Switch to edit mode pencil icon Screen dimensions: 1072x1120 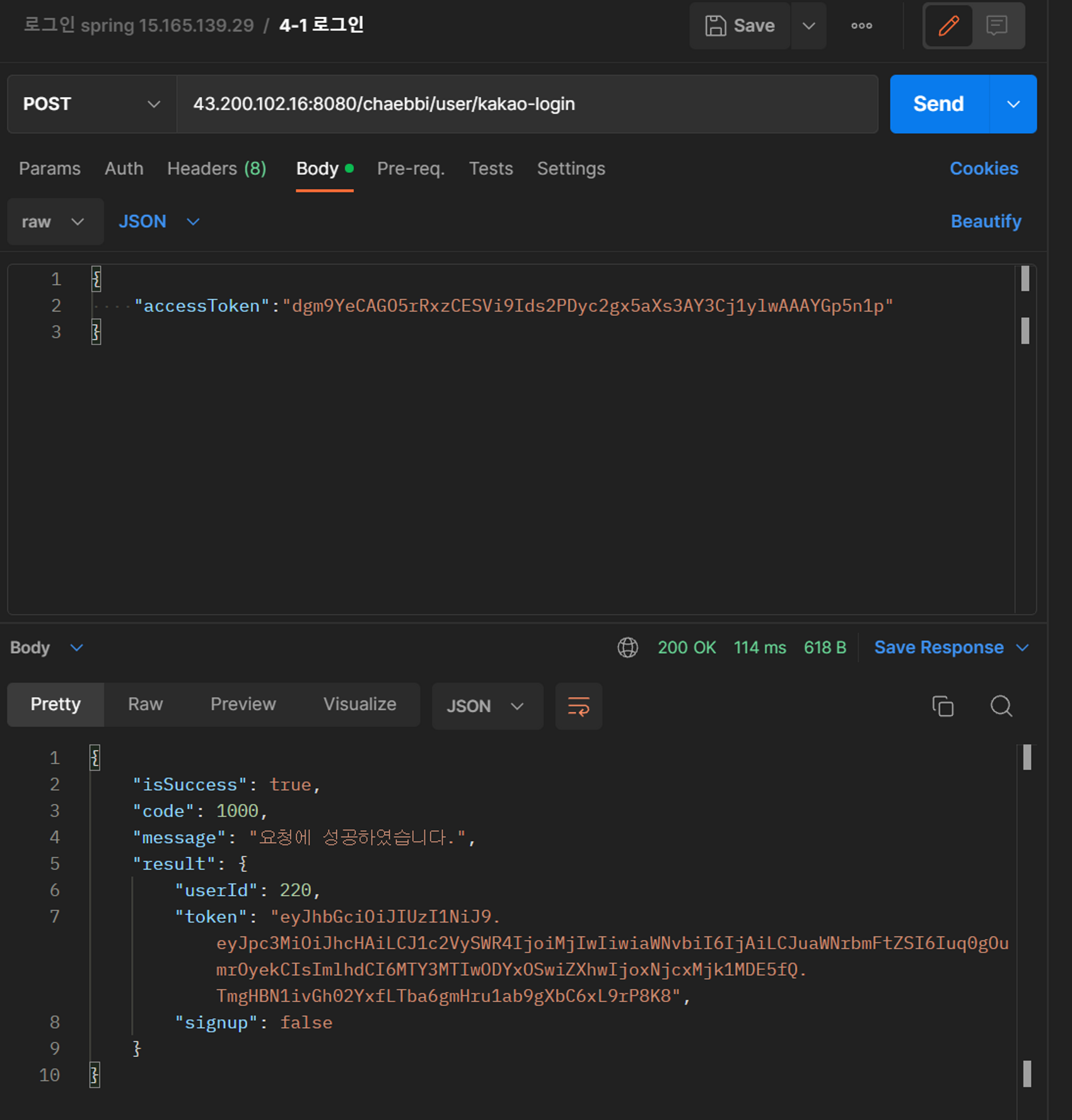pyautogui.click(x=948, y=26)
